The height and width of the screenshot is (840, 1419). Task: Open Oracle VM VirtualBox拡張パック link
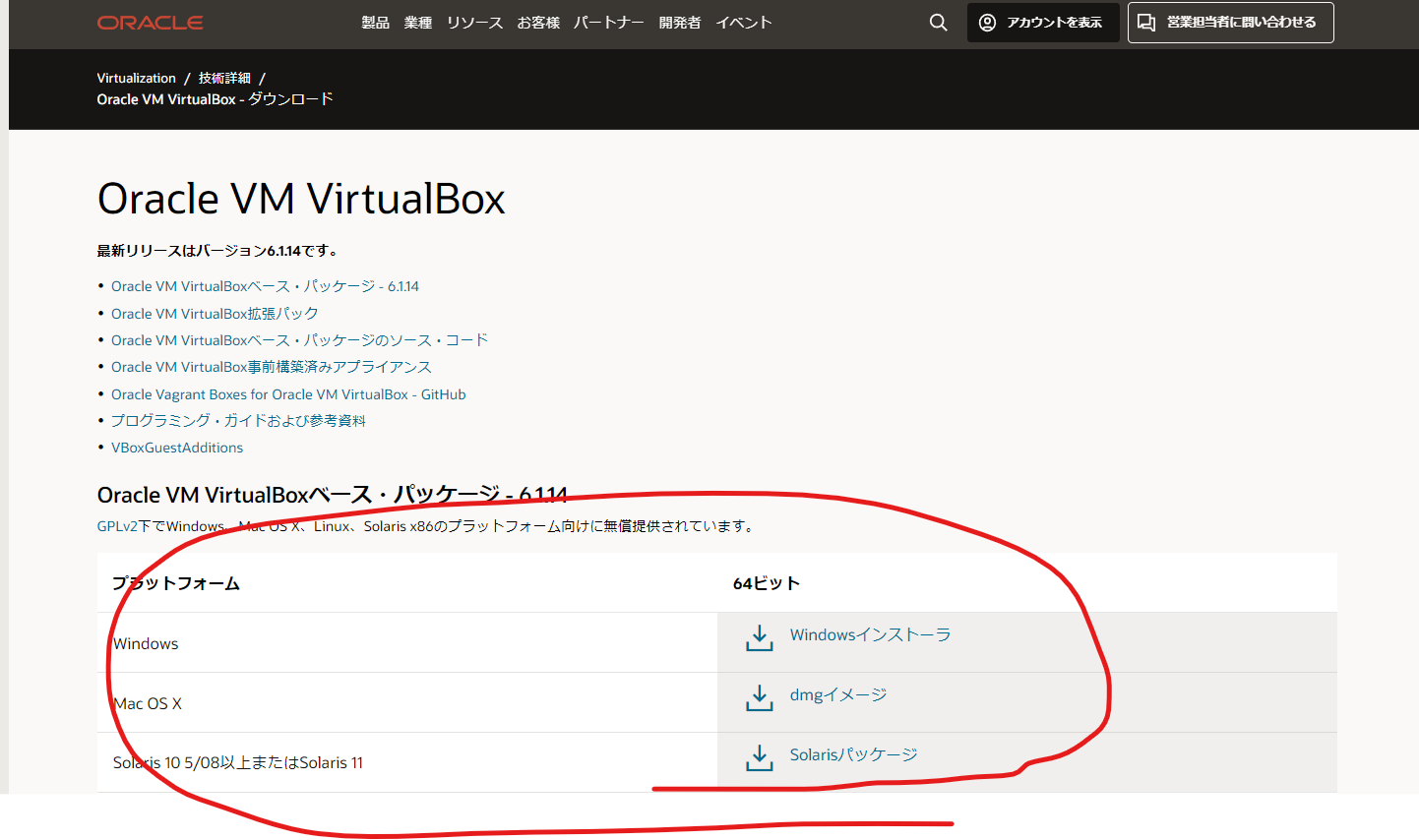tap(215, 314)
